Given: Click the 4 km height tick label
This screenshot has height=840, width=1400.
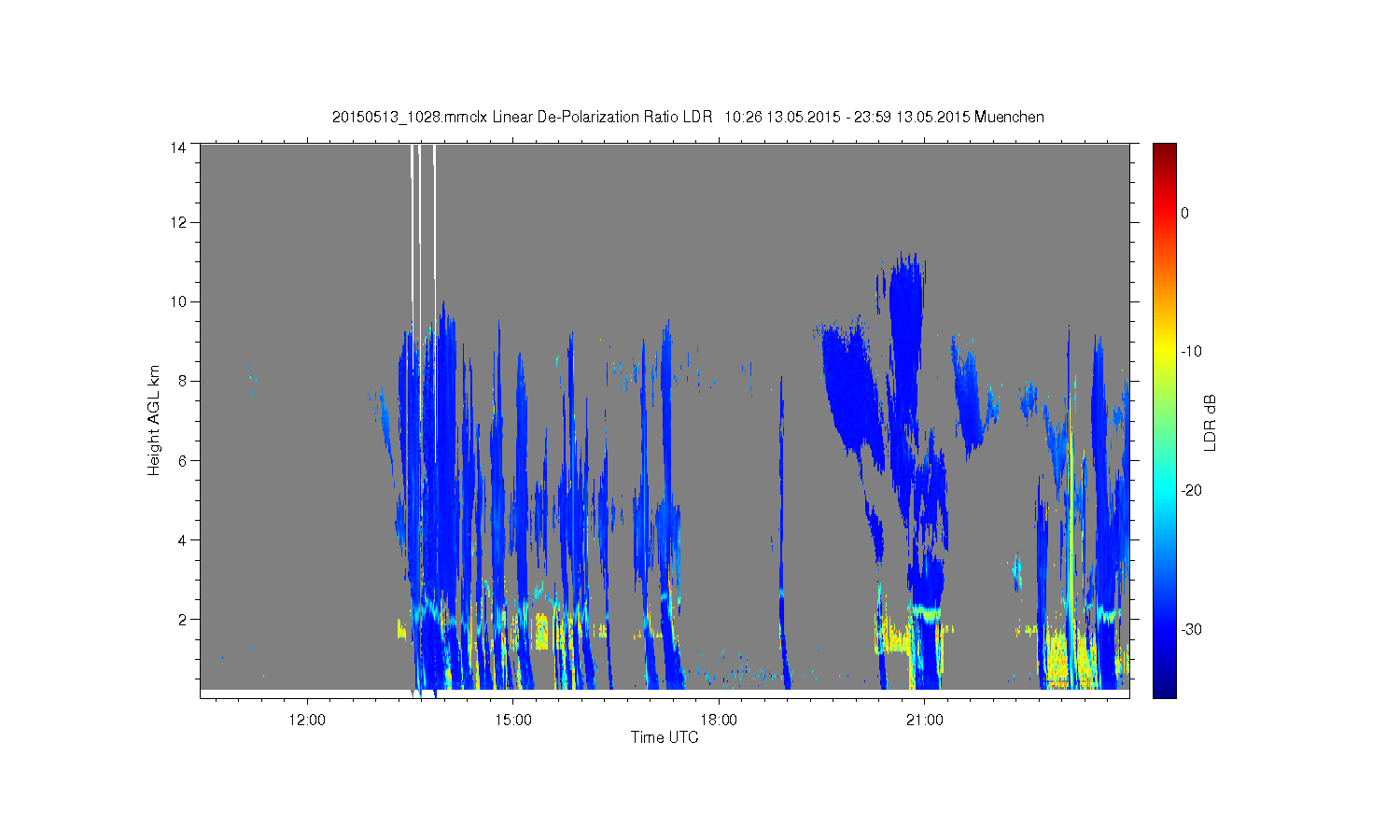Looking at the screenshot, I should coord(182,539).
